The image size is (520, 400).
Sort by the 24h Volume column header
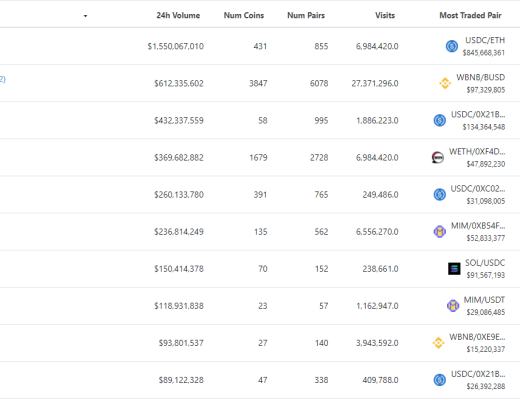point(178,15)
